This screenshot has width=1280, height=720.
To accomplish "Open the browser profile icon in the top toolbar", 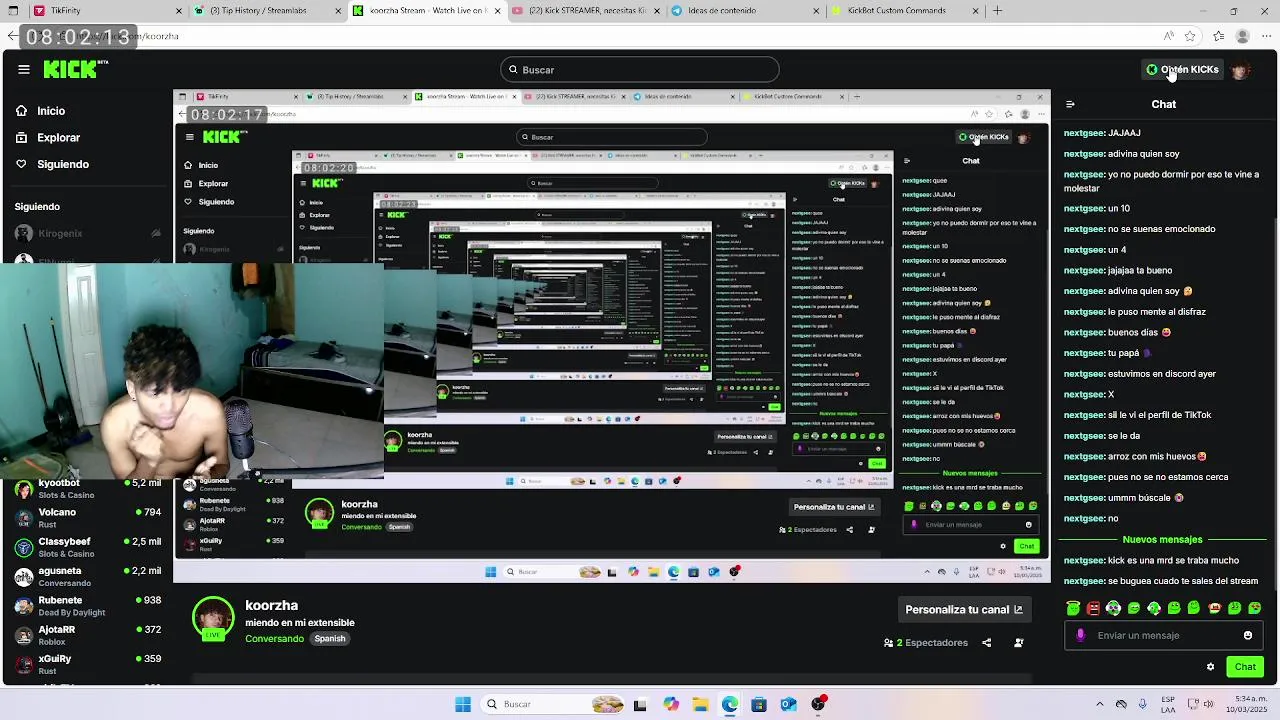I will coord(1243,36).
